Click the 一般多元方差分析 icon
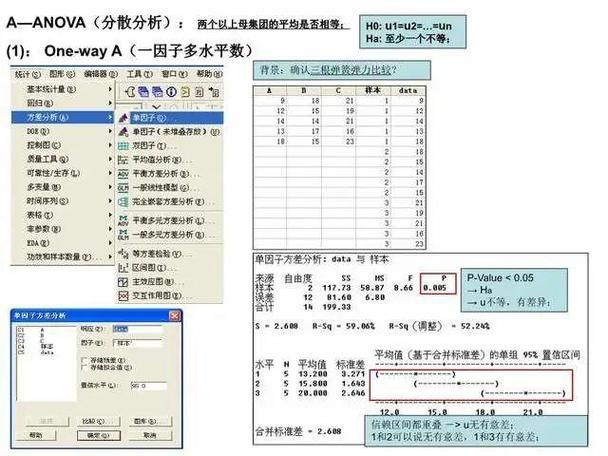Viewport: 608px width, 456px height. pos(123,235)
